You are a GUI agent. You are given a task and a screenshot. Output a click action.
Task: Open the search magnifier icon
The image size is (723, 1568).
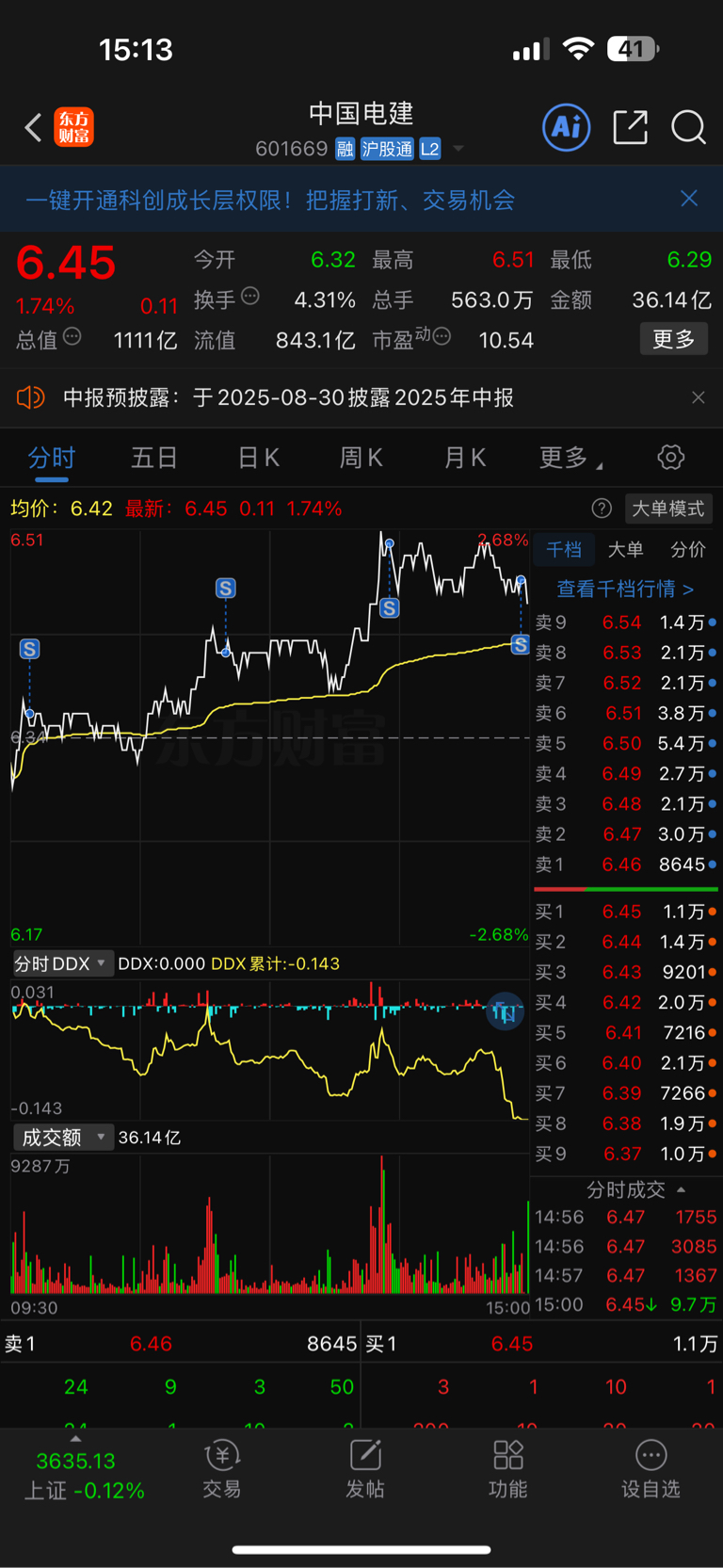coord(688,127)
